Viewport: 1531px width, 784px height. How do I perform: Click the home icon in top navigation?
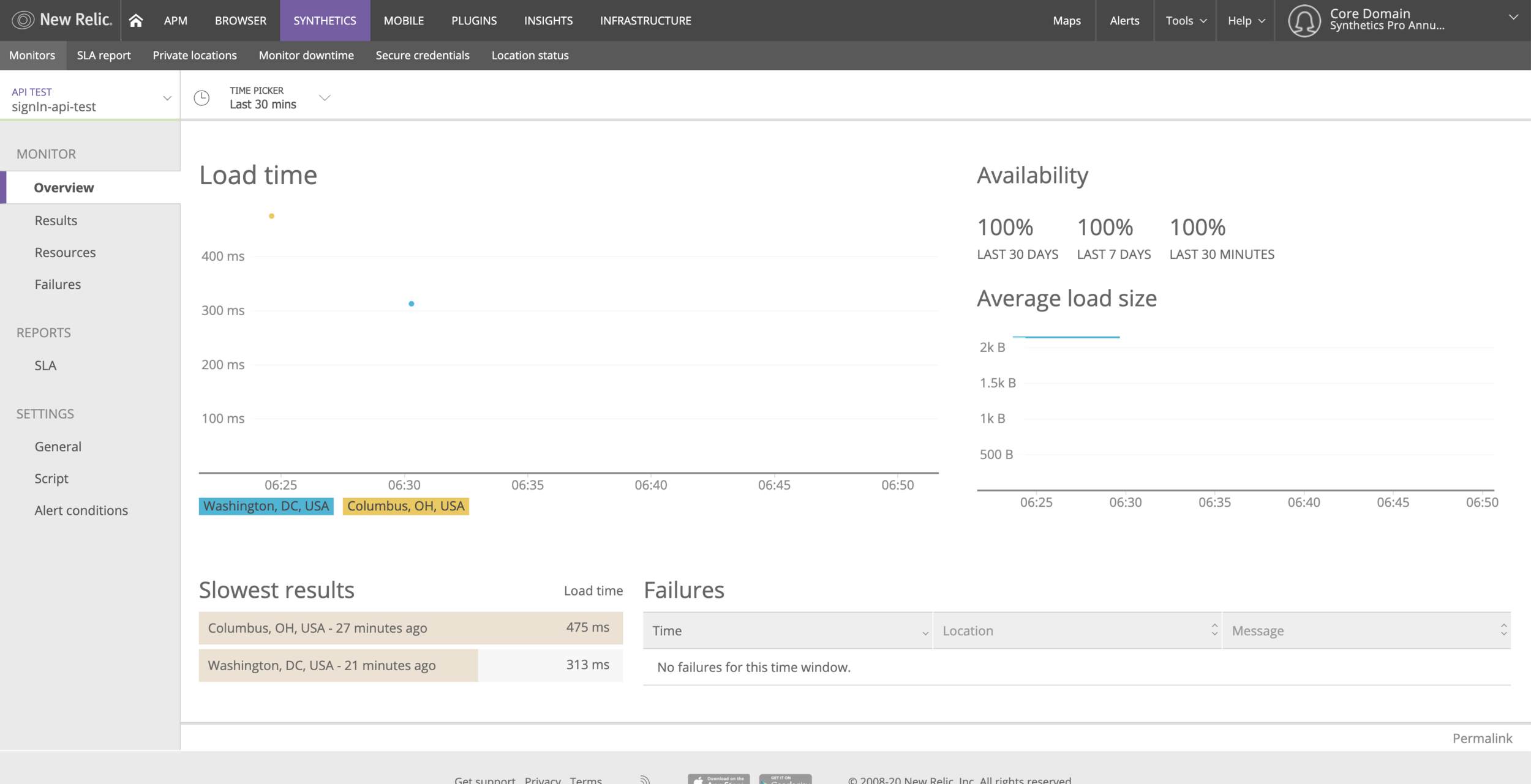click(136, 20)
